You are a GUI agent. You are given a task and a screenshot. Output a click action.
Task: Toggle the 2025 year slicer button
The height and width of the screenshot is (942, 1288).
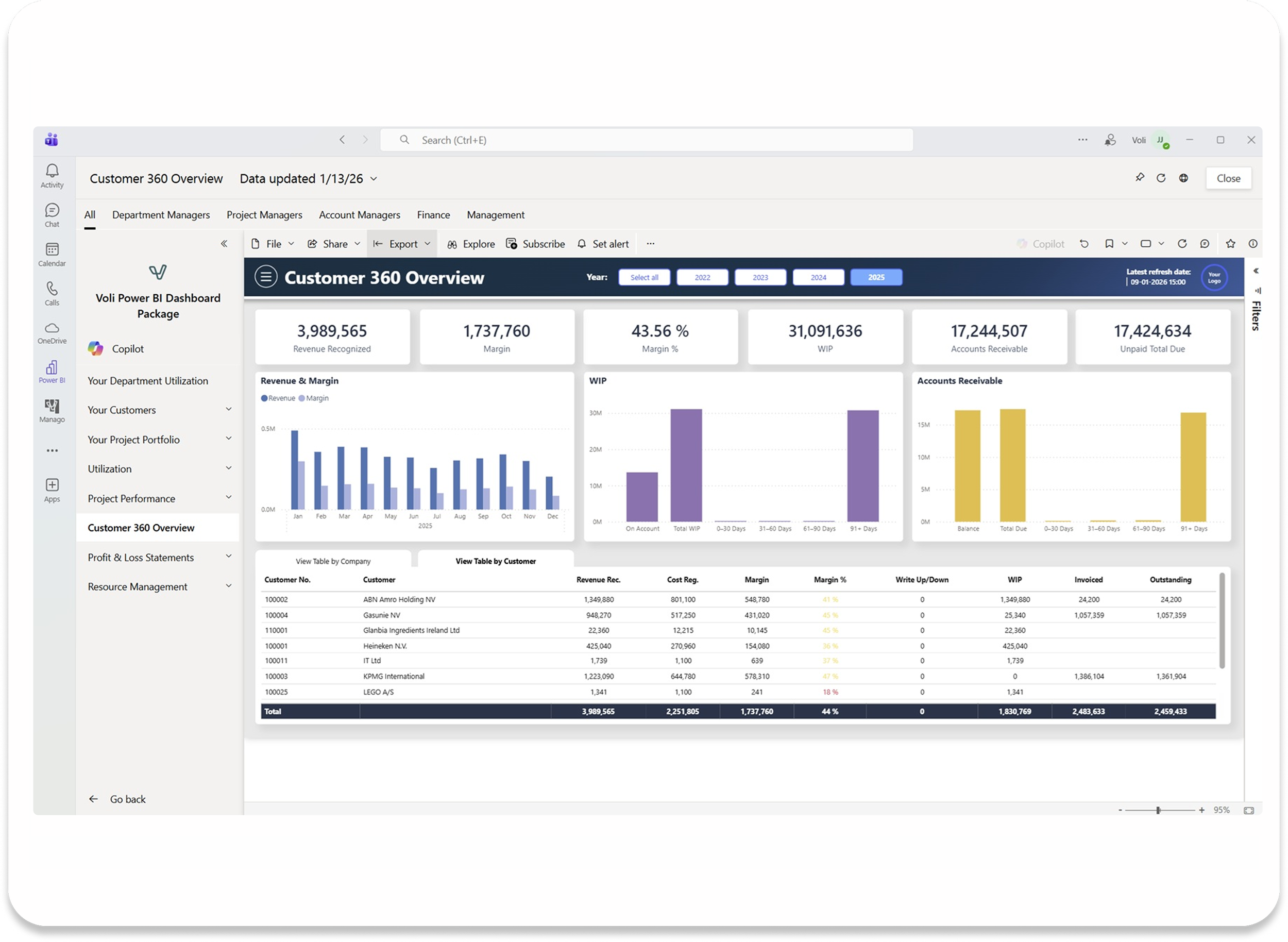[x=876, y=278]
